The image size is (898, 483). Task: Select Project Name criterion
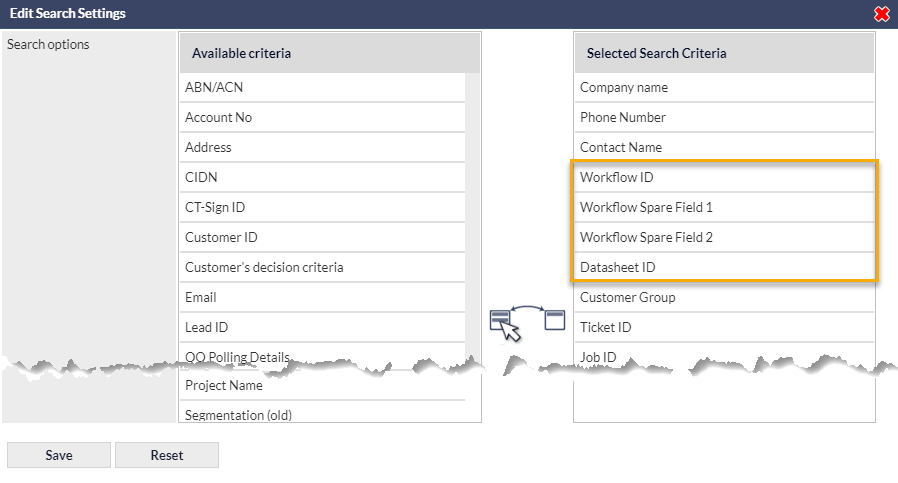(x=322, y=385)
